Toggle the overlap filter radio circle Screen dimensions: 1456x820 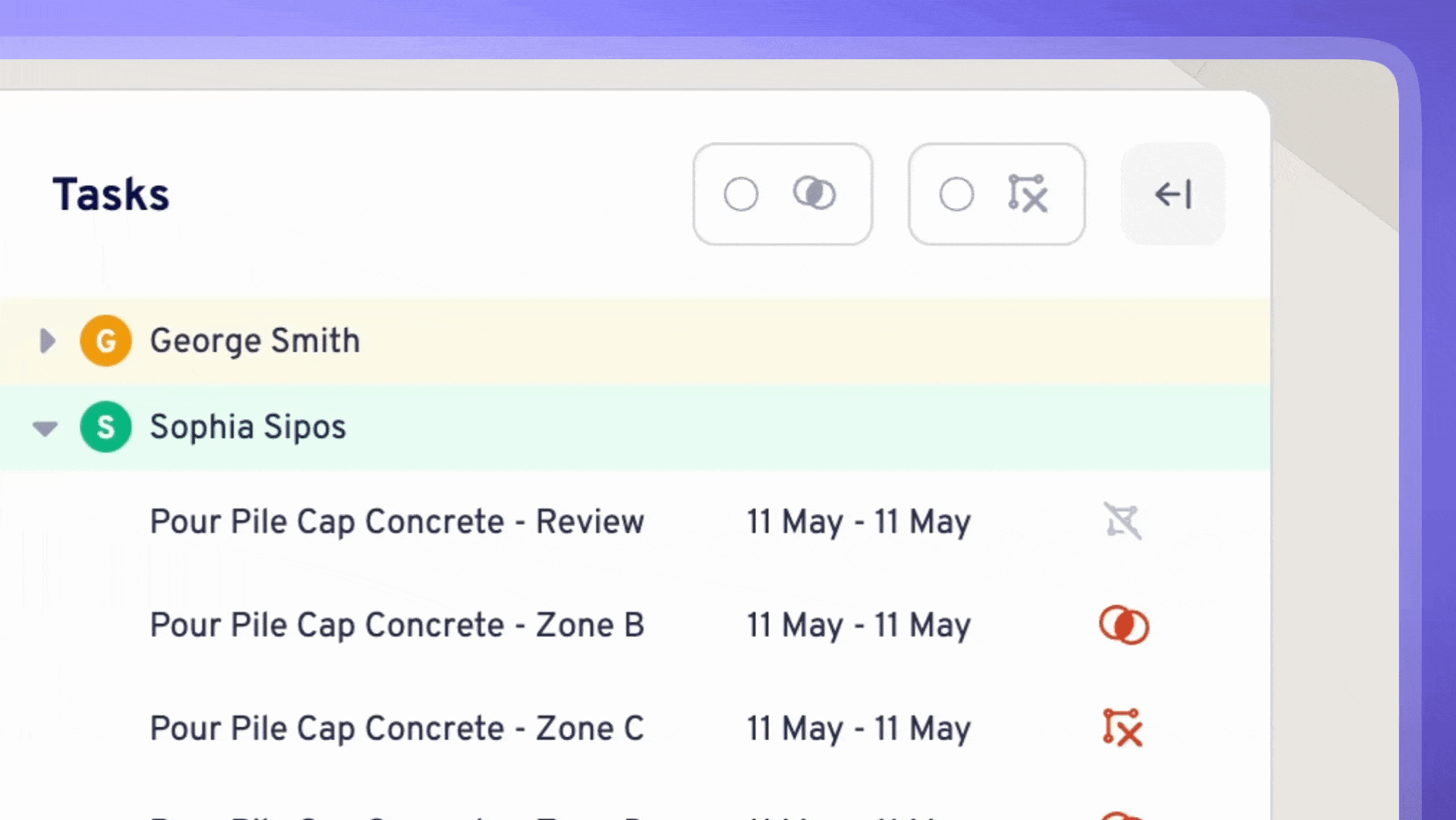(x=741, y=194)
